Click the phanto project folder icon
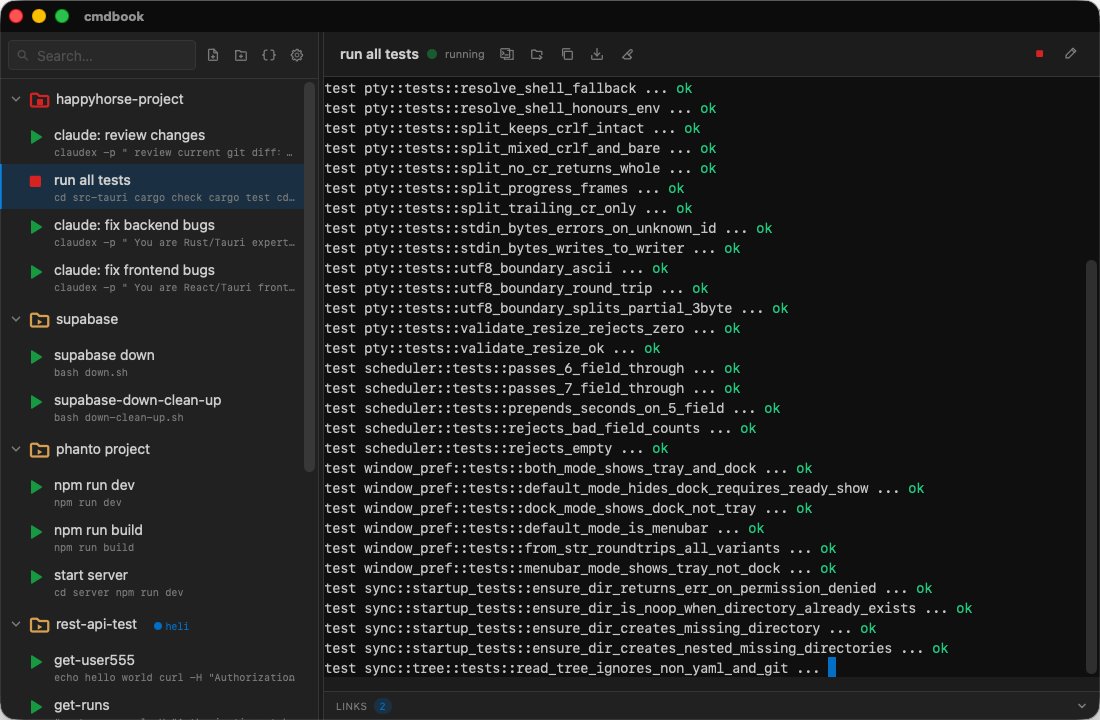Image resolution: width=1100 pixels, height=720 pixels. click(x=39, y=450)
